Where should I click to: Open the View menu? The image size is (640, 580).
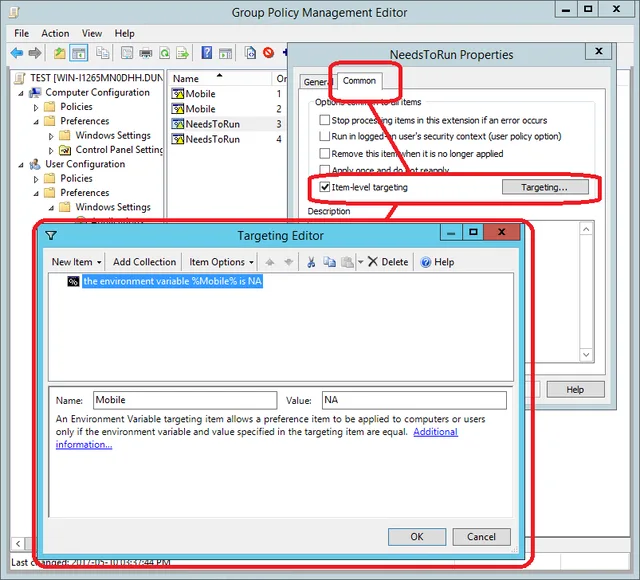tap(92, 33)
